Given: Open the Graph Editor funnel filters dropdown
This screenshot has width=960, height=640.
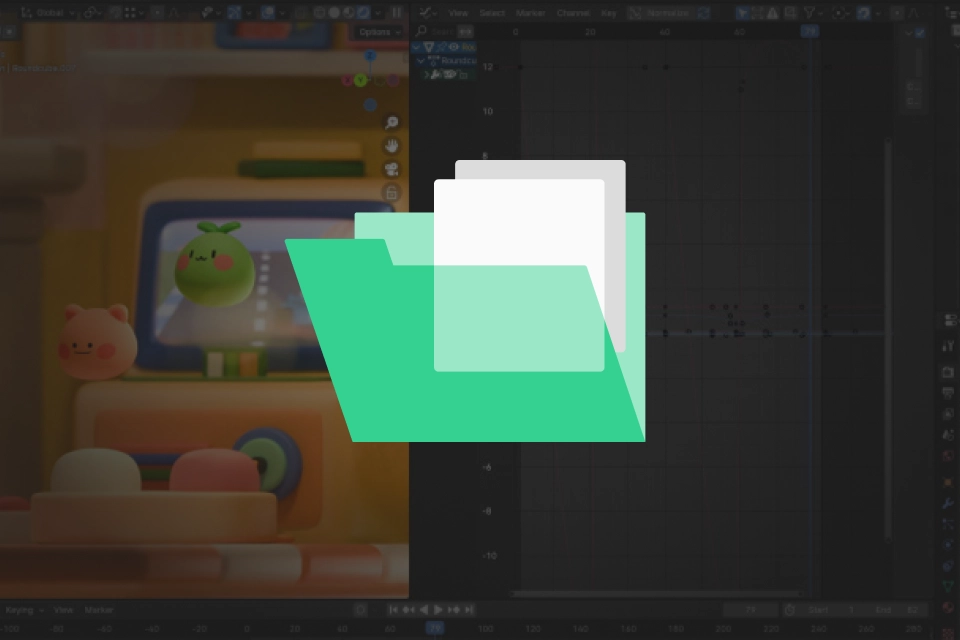Looking at the screenshot, I should (x=812, y=12).
